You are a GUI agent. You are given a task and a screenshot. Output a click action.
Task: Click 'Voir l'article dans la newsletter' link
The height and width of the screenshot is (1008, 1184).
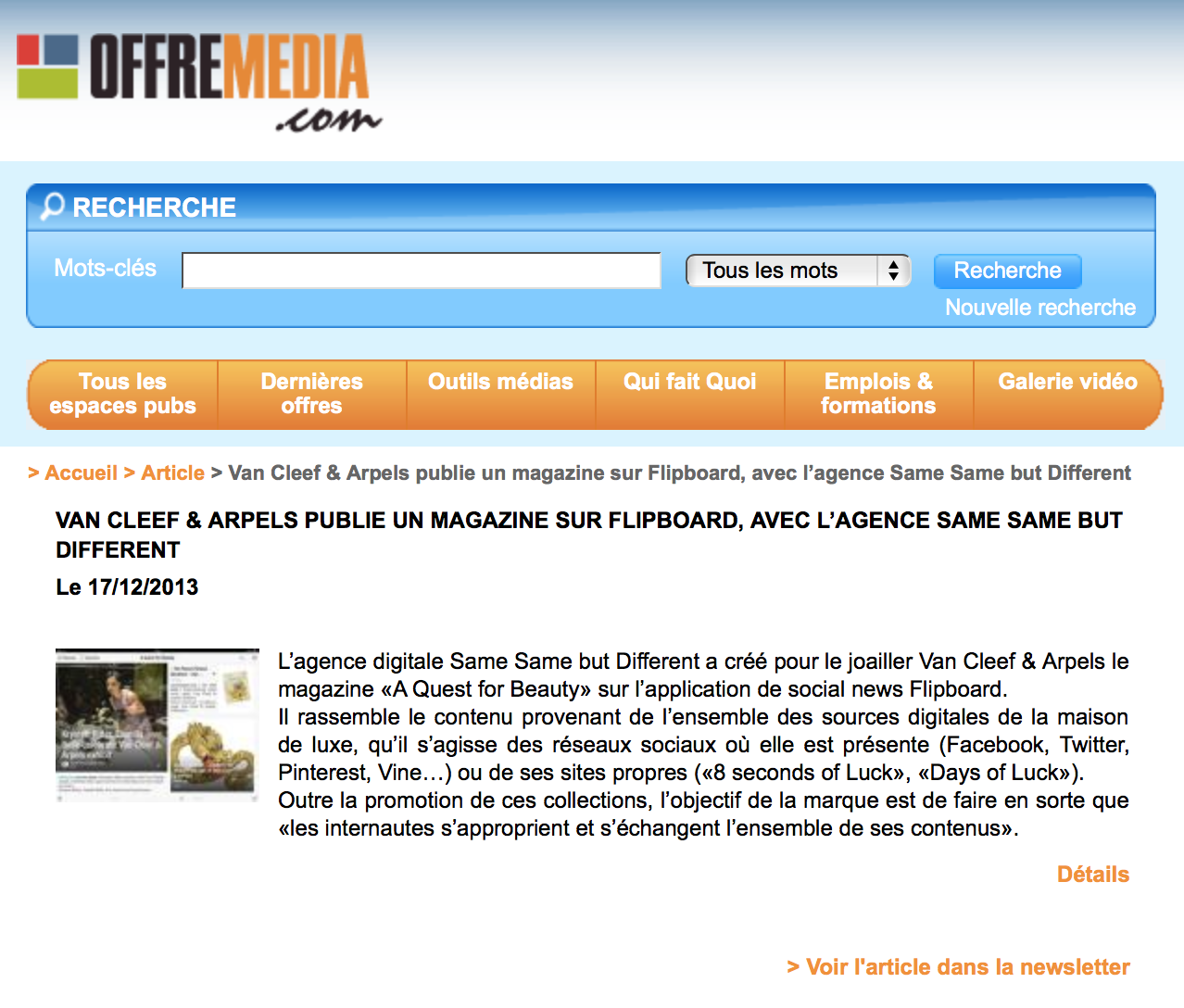[x=959, y=967]
